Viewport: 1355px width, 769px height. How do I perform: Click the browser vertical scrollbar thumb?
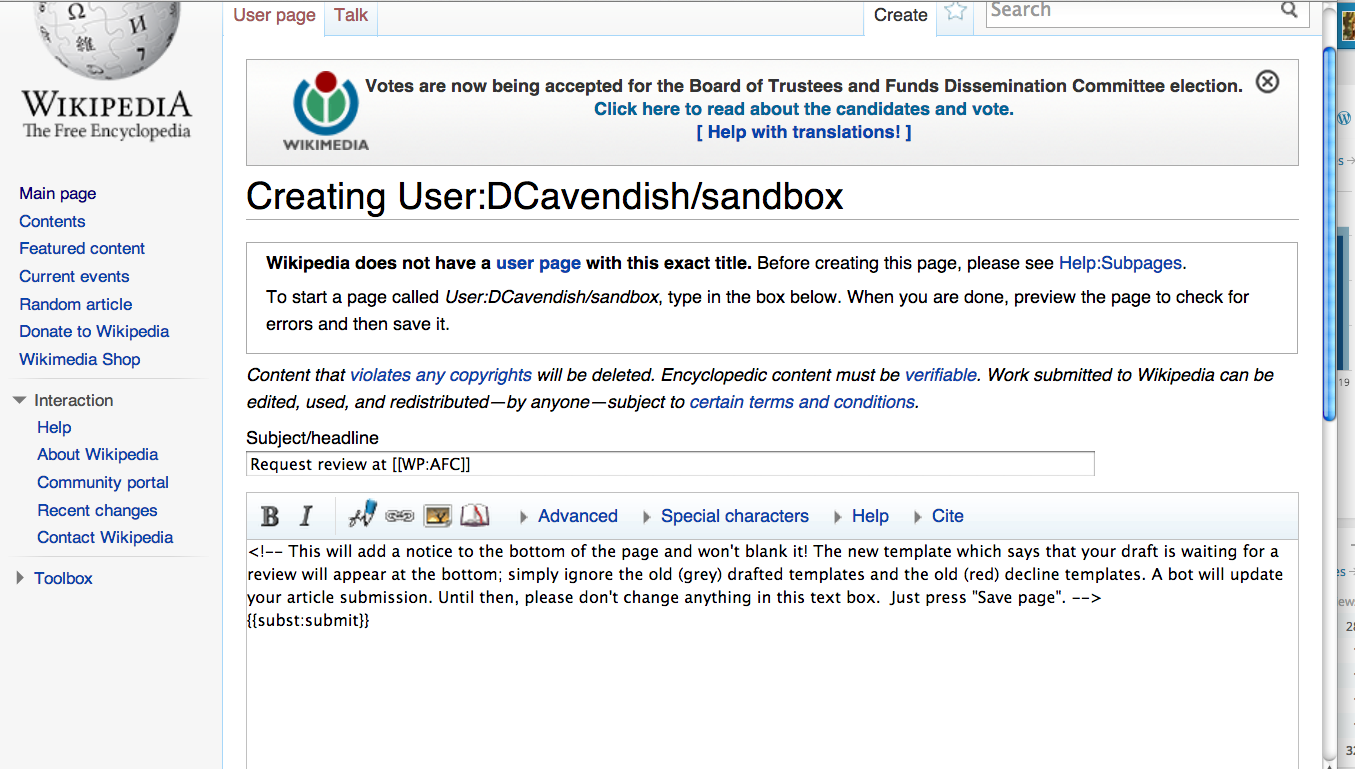point(1328,235)
